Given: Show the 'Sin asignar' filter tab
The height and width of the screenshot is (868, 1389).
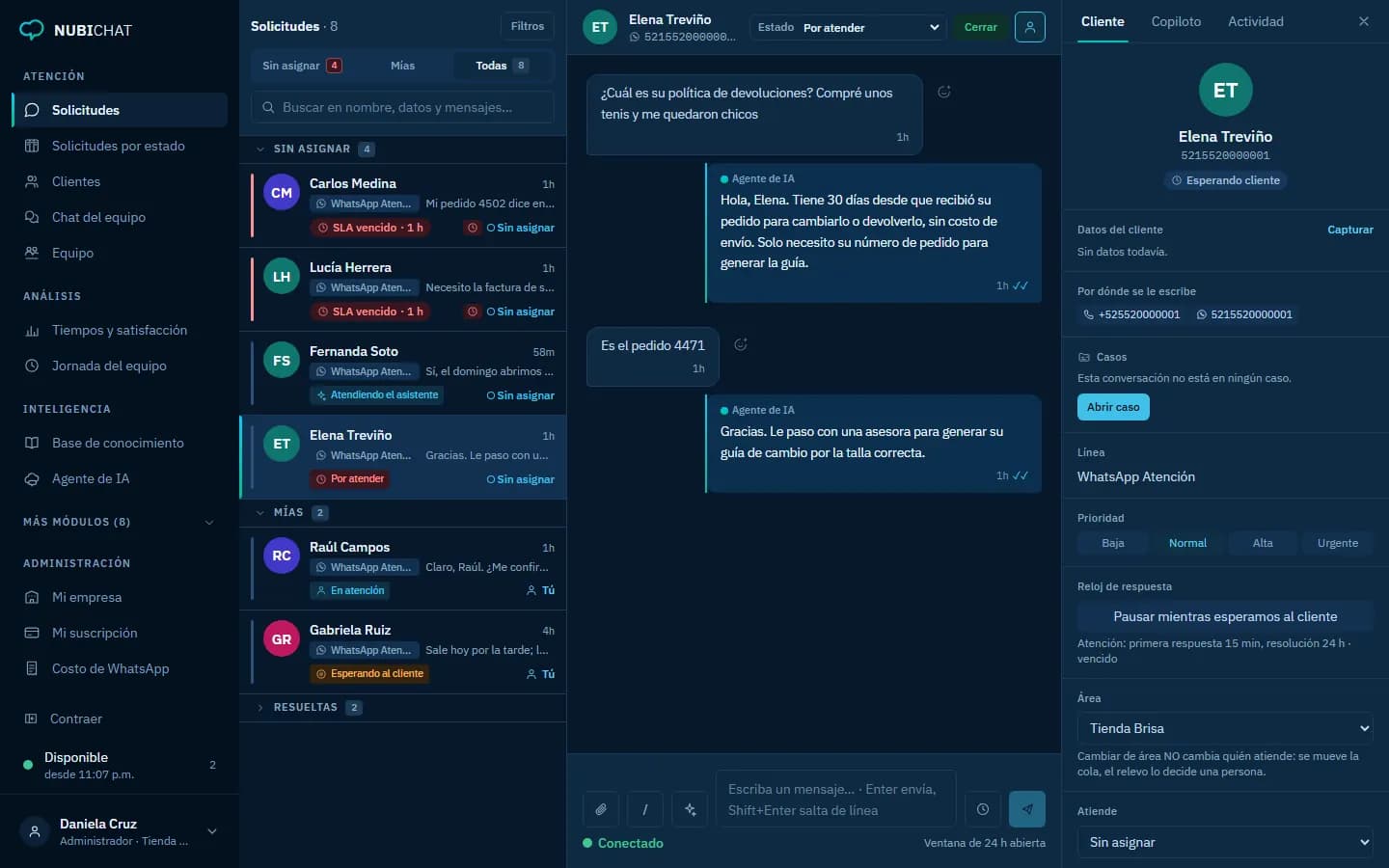Looking at the screenshot, I should tap(303, 66).
